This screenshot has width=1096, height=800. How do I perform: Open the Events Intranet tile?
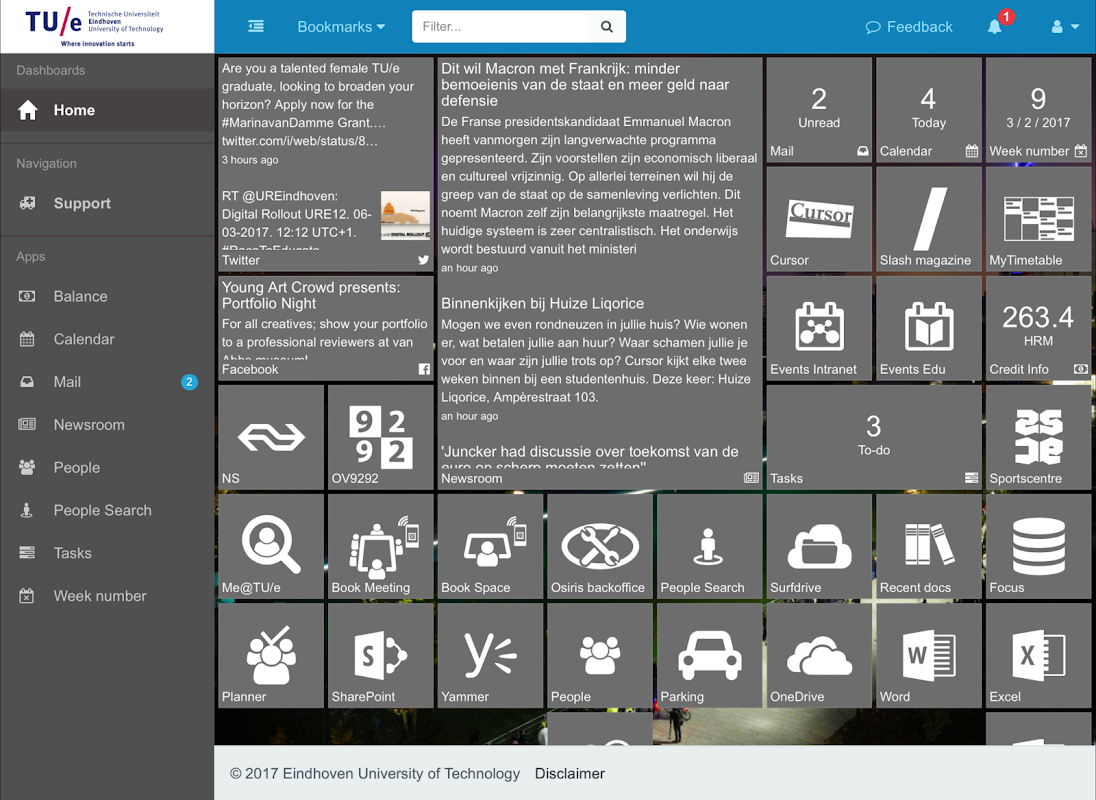pyautogui.click(x=819, y=328)
